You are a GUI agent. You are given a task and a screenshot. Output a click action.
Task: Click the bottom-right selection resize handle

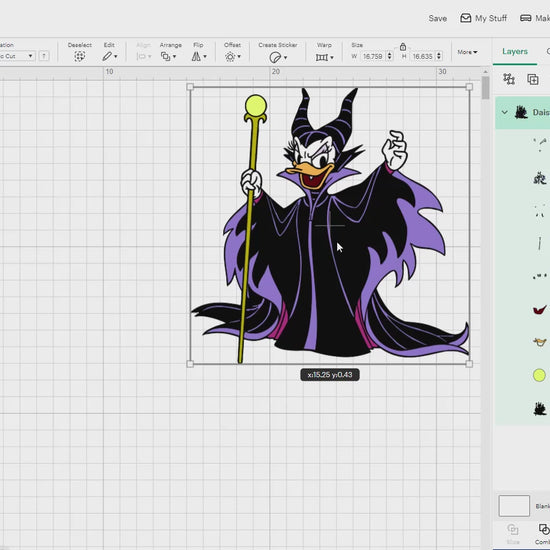tap(469, 364)
